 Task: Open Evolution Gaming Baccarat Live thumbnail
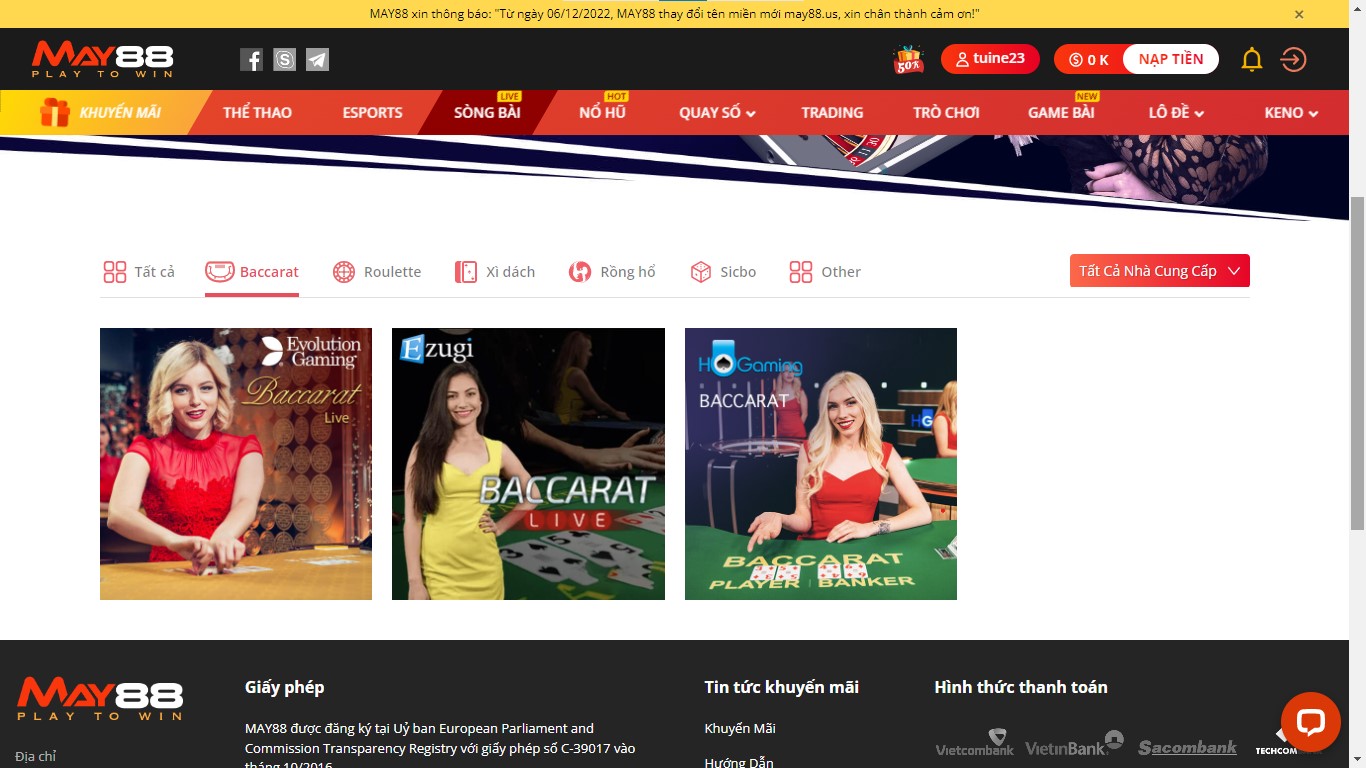coord(236,464)
